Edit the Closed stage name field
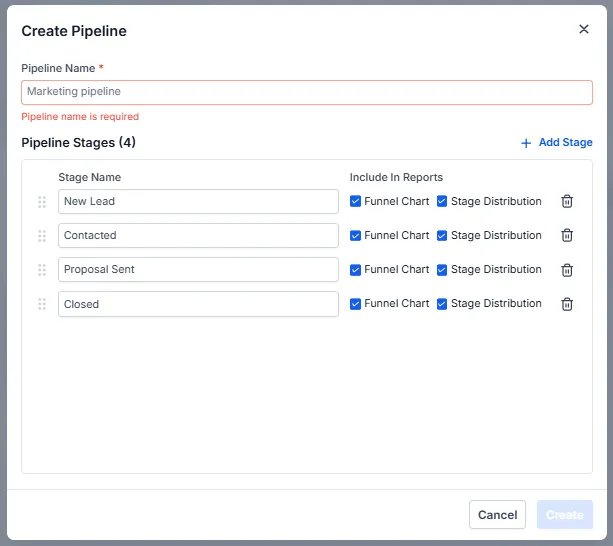This screenshot has width=613, height=546. coord(198,304)
